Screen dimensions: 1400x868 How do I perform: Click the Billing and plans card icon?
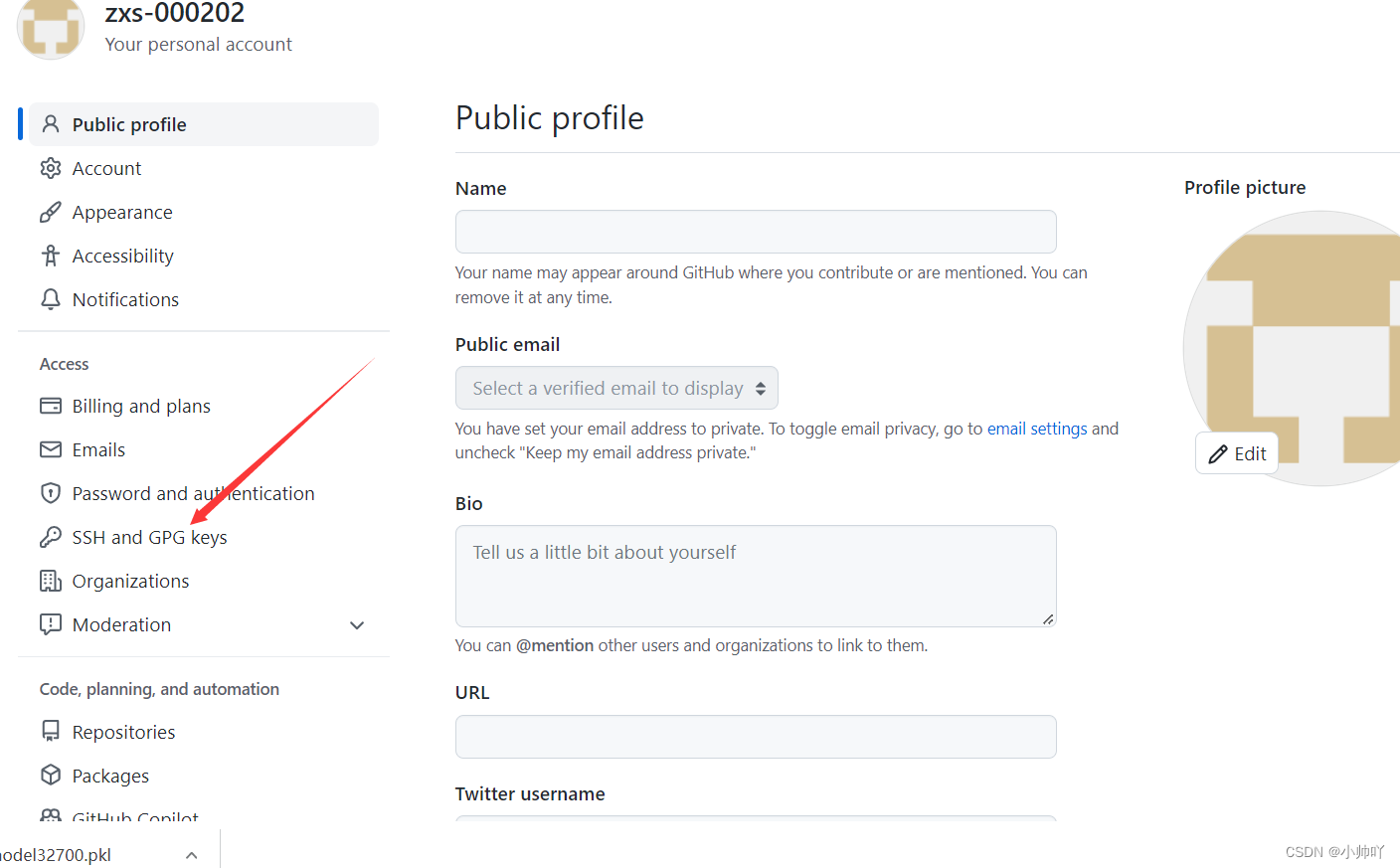51,406
